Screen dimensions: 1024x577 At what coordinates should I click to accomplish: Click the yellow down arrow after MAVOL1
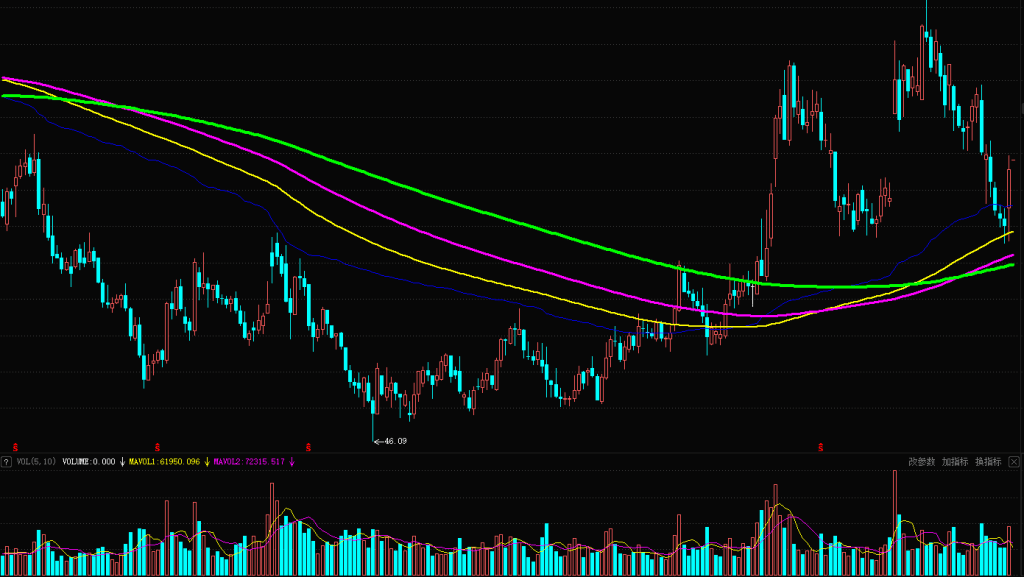pyautogui.click(x=207, y=462)
